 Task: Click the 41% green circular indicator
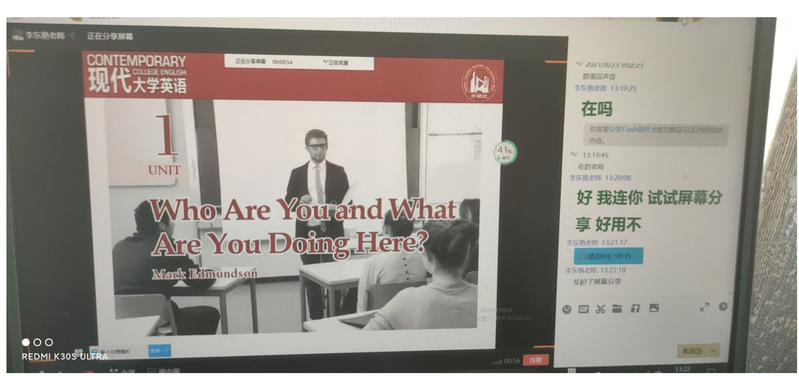(x=505, y=152)
